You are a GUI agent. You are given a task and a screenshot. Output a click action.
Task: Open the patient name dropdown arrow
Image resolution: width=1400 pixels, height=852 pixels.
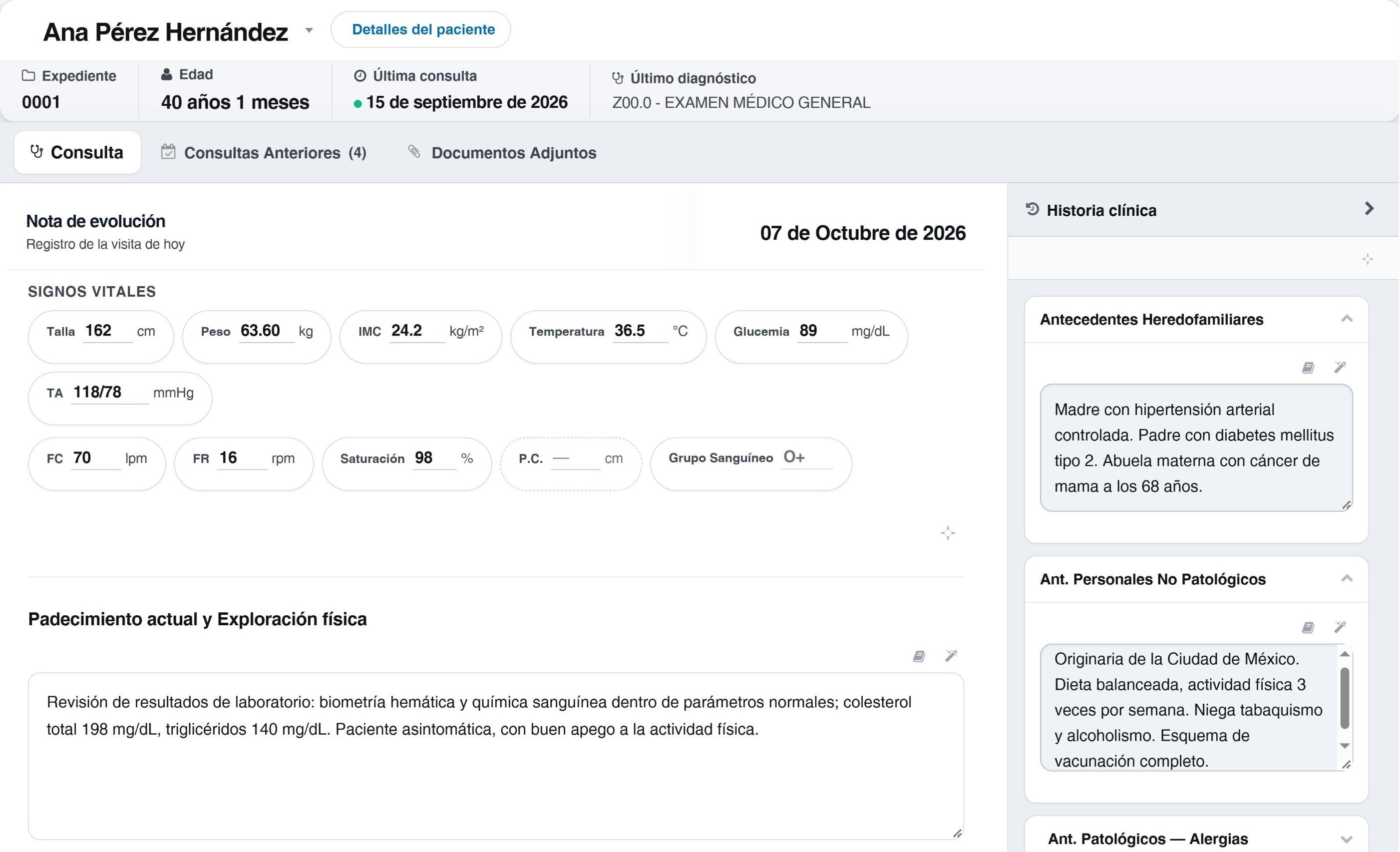point(309,30)
